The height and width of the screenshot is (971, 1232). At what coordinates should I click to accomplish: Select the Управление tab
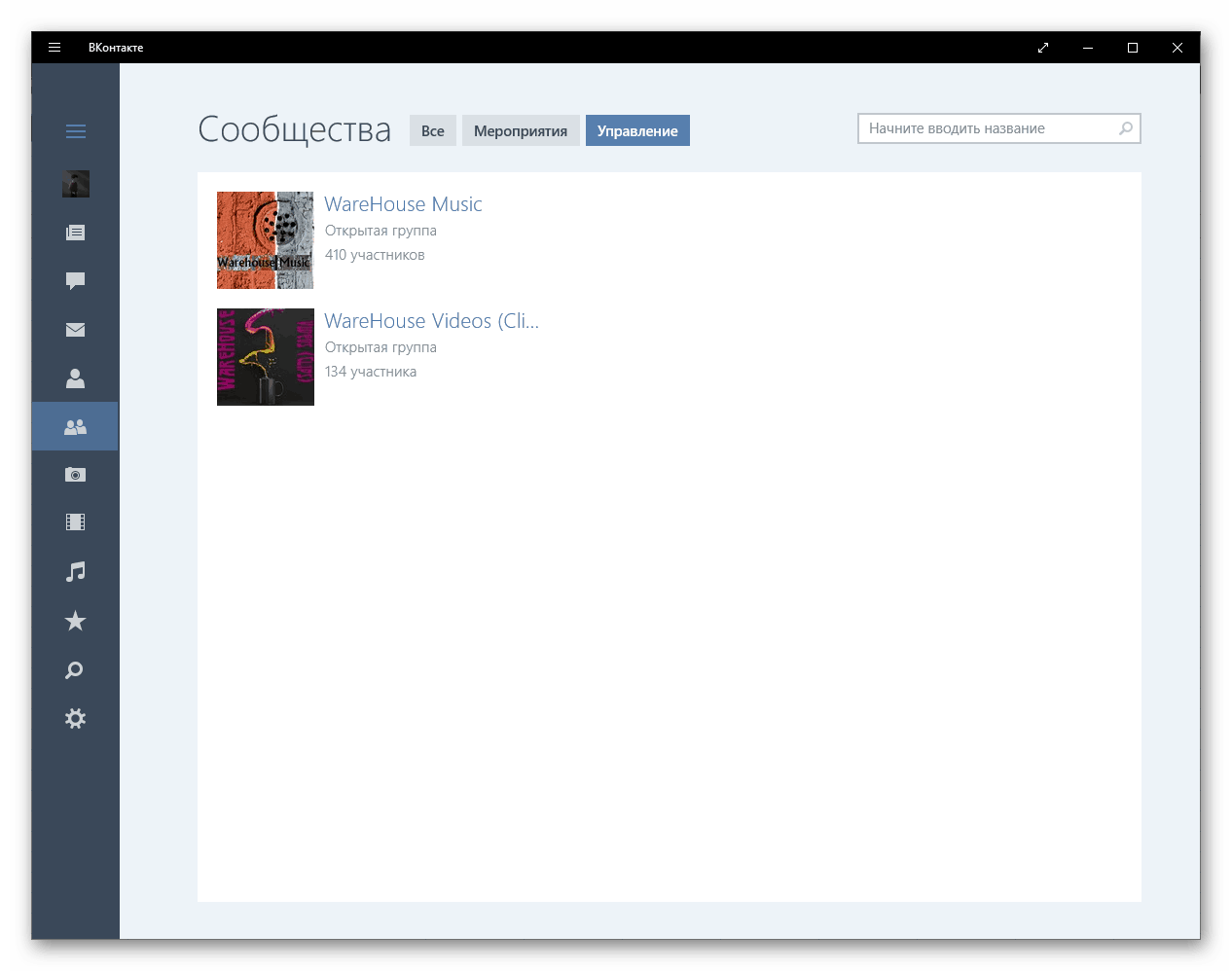pos(637,130)
